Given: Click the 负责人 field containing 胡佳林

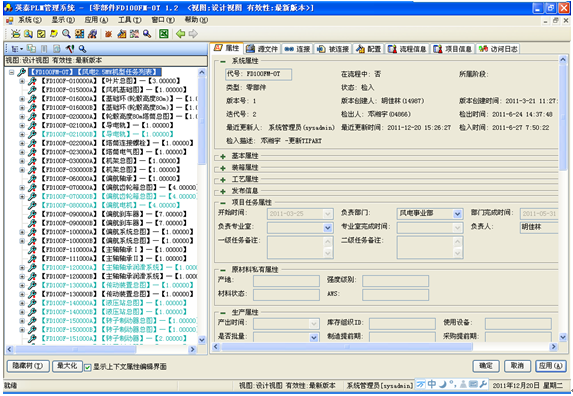Looking at the screenshot, I should 539,227.
